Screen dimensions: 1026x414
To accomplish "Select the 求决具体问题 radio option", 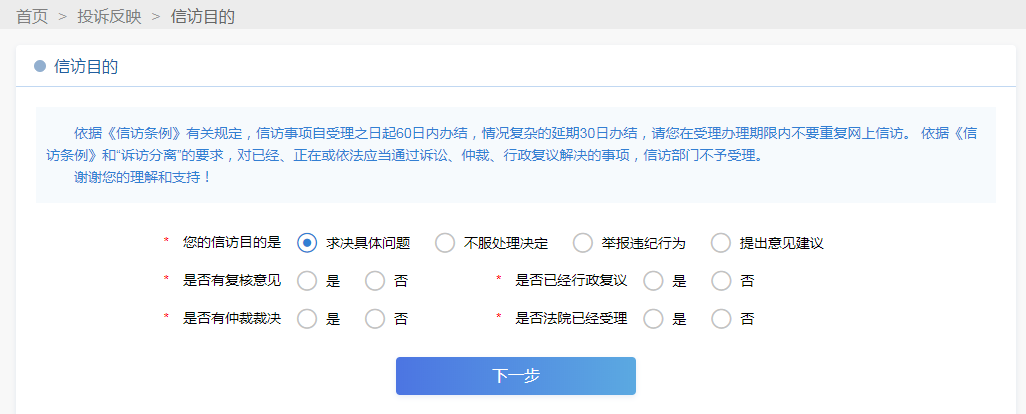I will (308, 243).
